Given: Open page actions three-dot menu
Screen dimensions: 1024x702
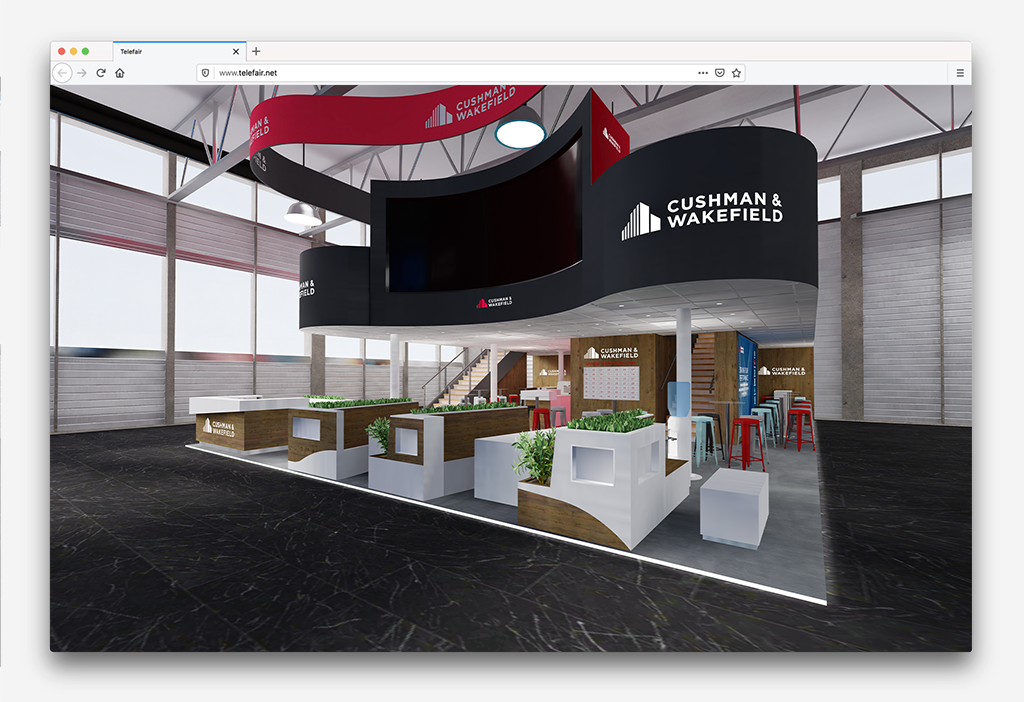Looking at the screenshot, I should (703, 73).
